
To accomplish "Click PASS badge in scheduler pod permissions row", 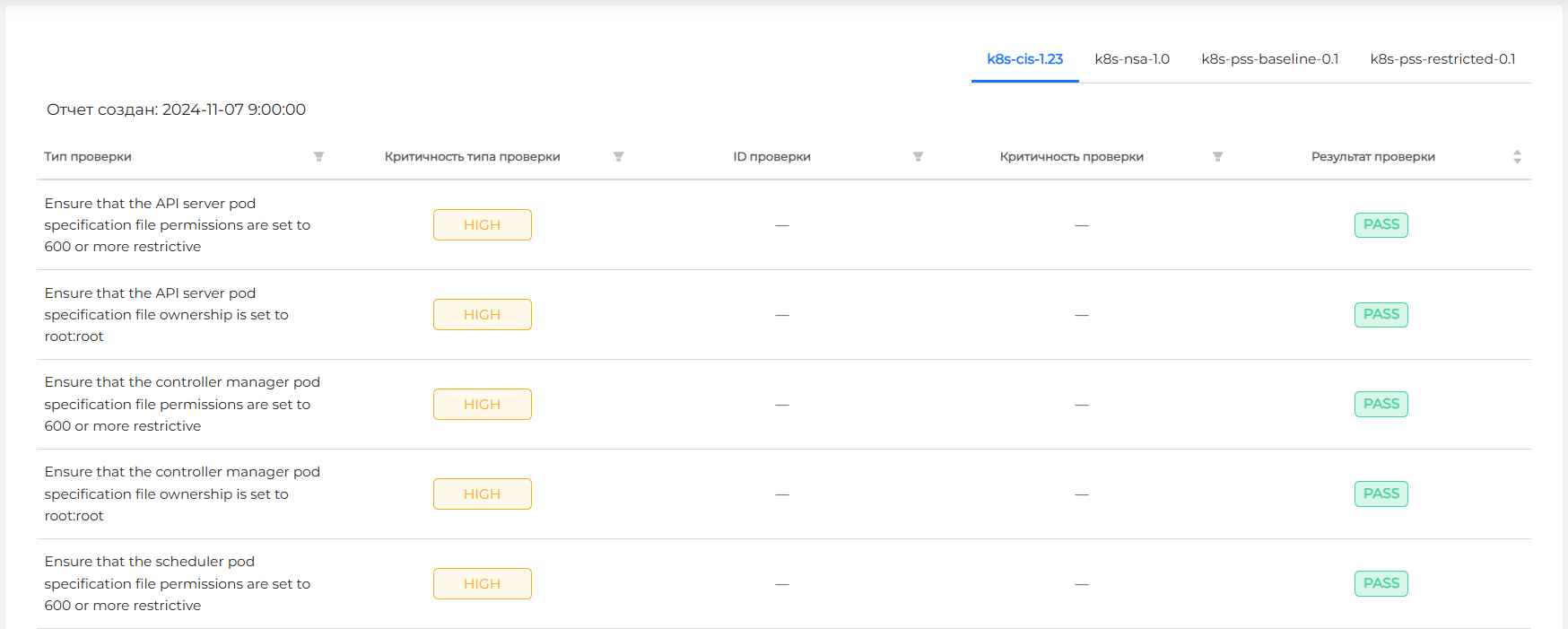I will click(x=1381, y=584).
